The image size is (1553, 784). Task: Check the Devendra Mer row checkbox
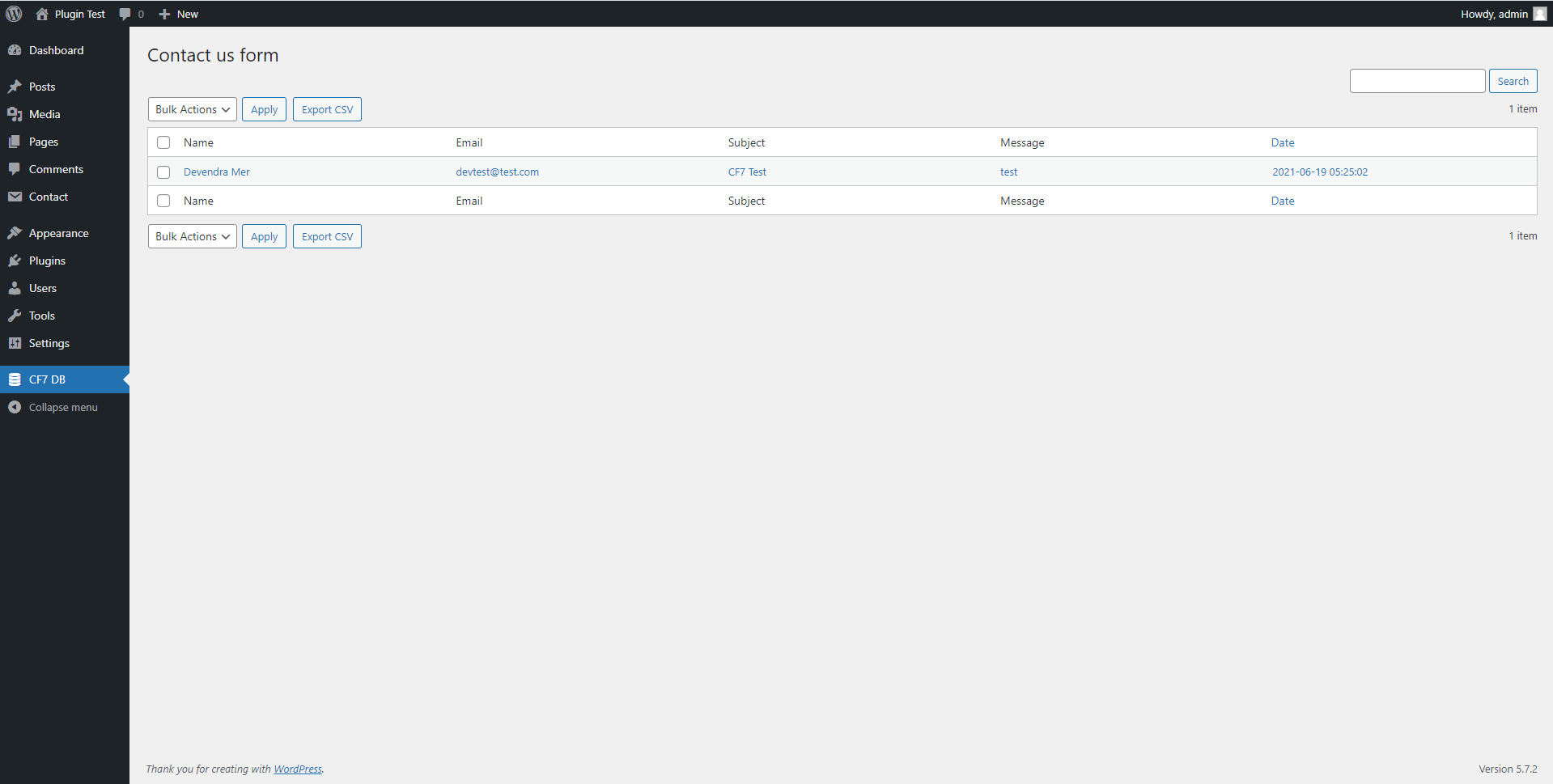tap(163, 172)
